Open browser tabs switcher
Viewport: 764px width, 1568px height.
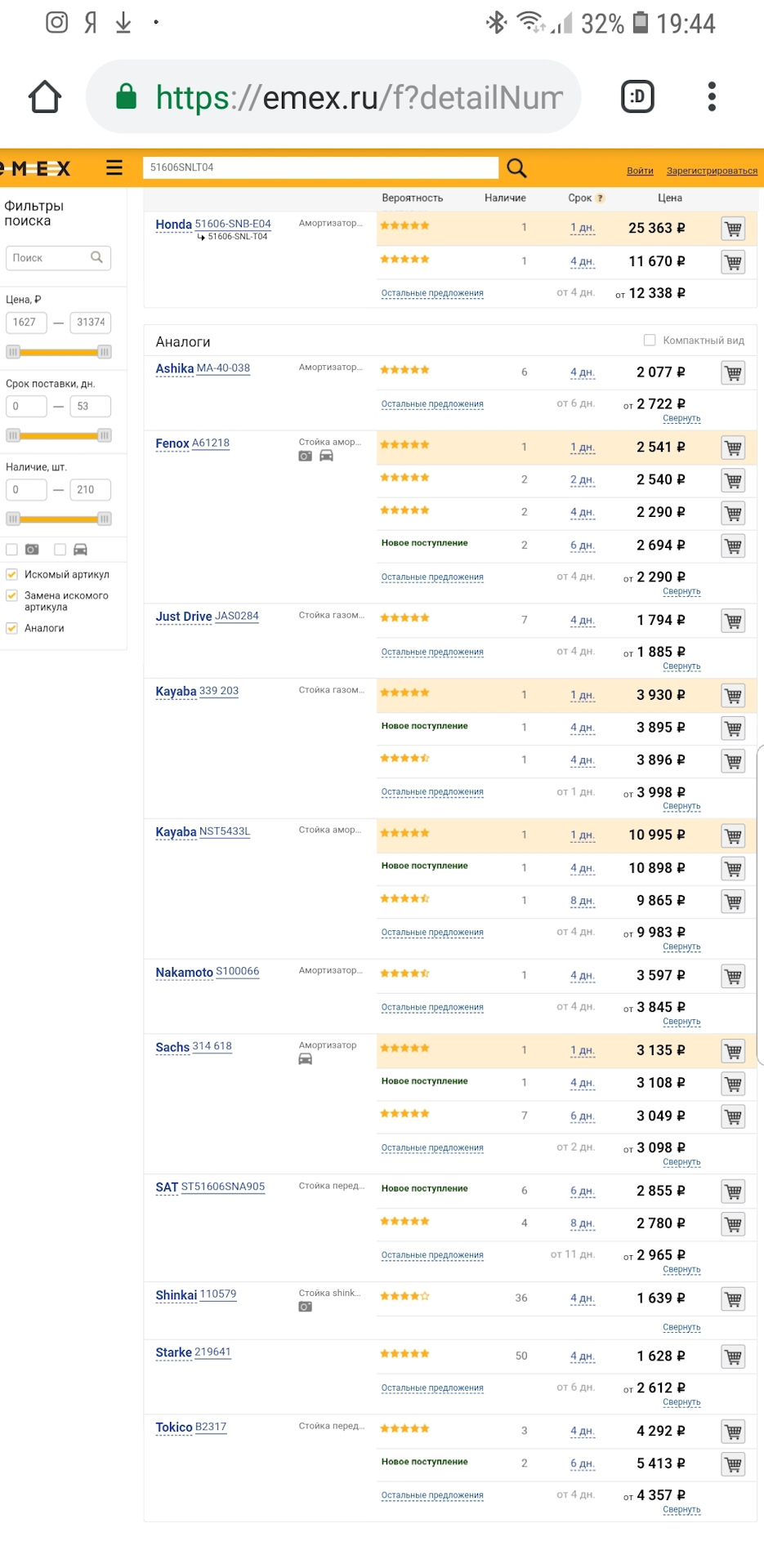click(637, 96)
